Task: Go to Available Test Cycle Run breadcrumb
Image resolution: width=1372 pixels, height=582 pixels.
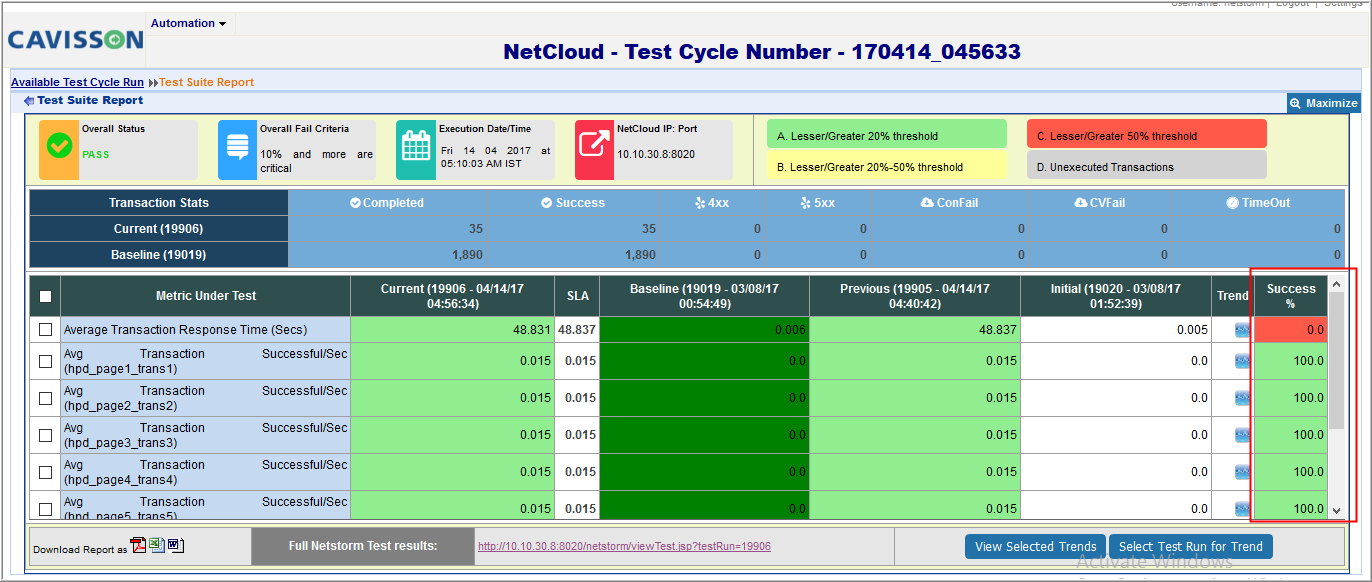Action: [x=77, y=82]
